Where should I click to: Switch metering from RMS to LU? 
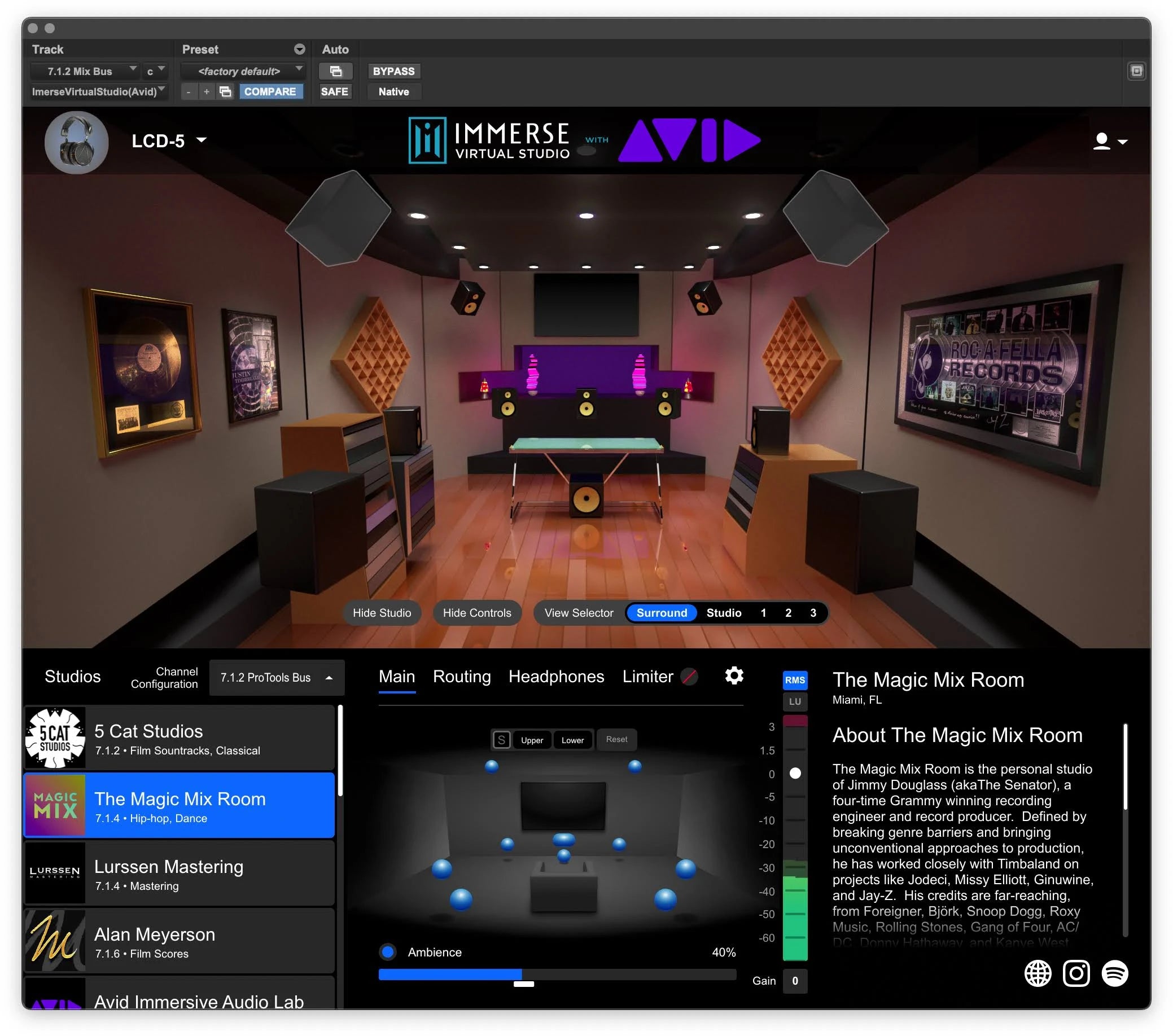[x=795, y=701]
